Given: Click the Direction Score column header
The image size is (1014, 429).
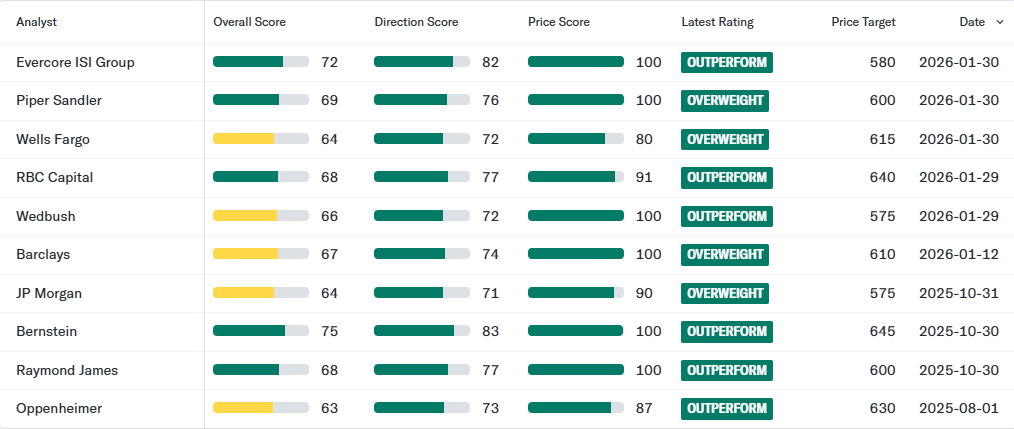Looking at the screenshot, I should point(416,22).
